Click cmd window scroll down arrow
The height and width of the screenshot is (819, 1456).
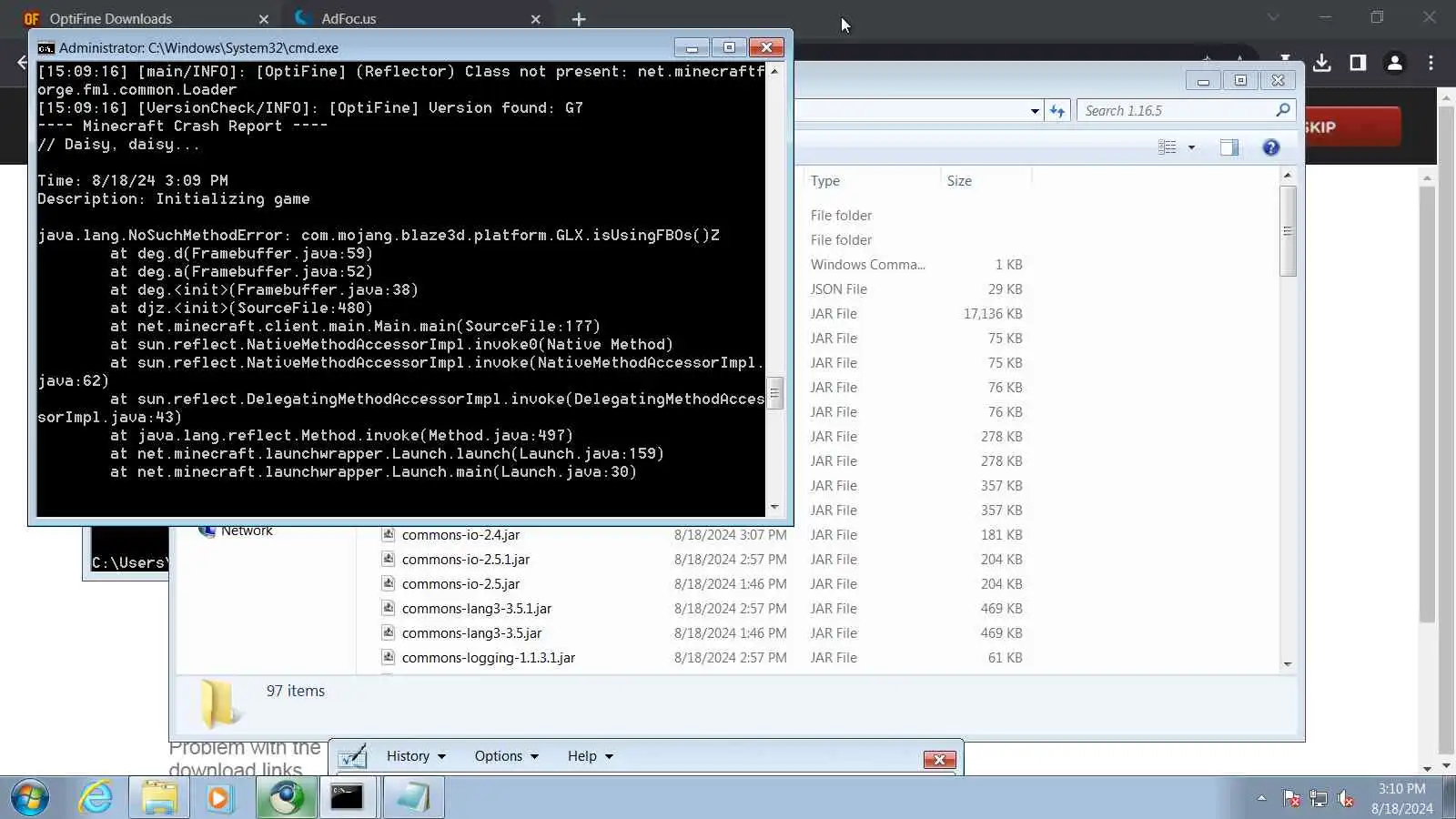774,507
